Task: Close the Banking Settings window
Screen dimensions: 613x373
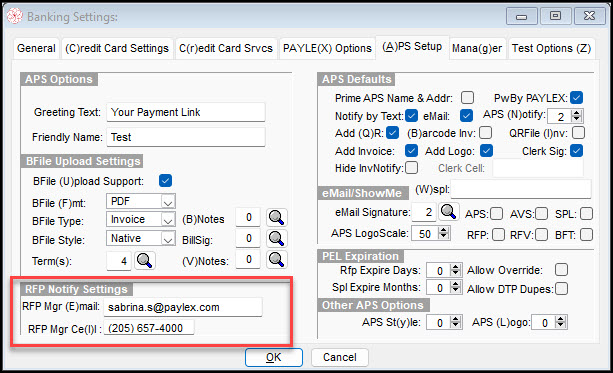Action: [x=590, y=16]
